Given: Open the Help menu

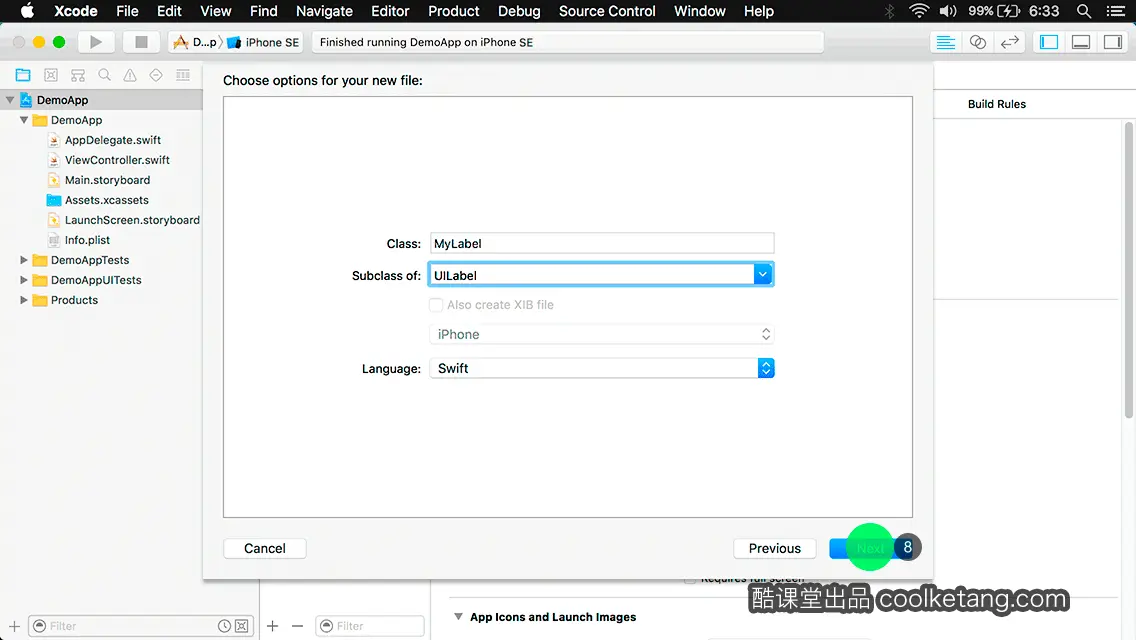Looking at the screenshot, I should (x=759, y=11).
